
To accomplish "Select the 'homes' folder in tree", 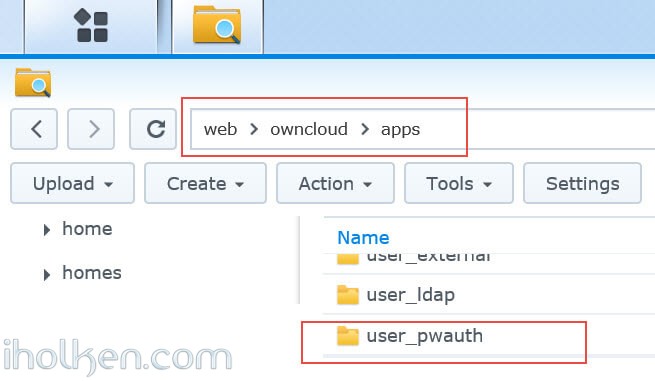I will click(92, 273).
